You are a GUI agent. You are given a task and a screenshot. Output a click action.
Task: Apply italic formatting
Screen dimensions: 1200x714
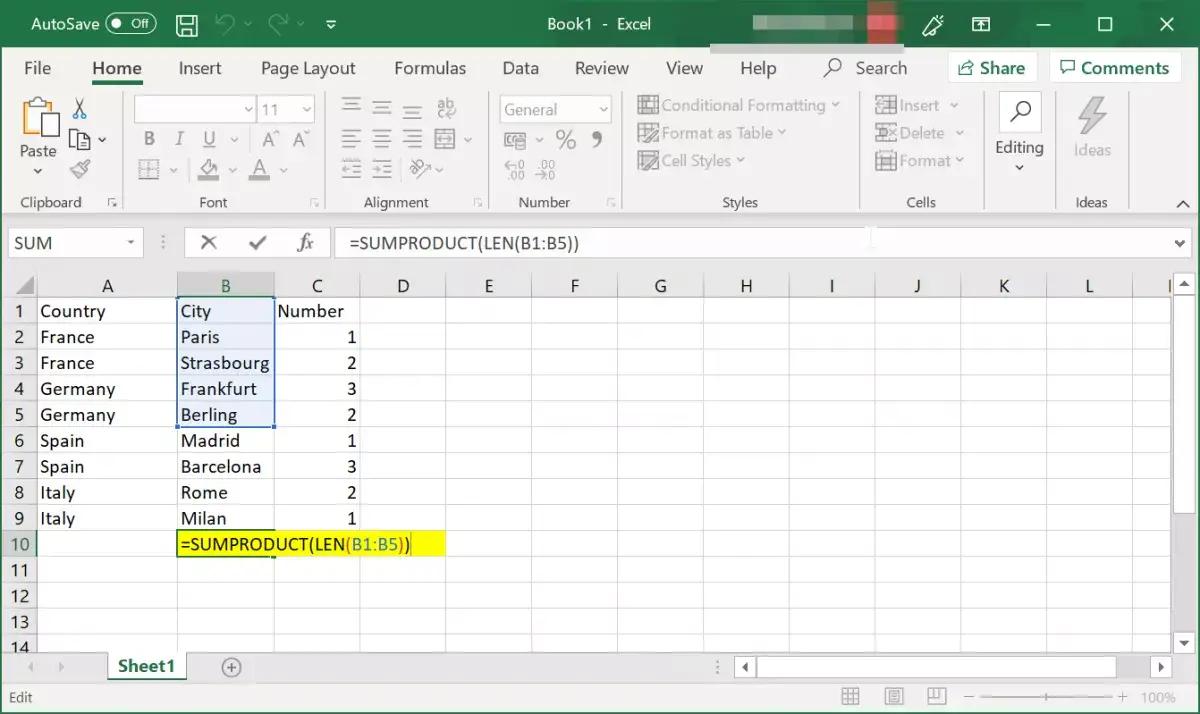click(x=178, y=138)
